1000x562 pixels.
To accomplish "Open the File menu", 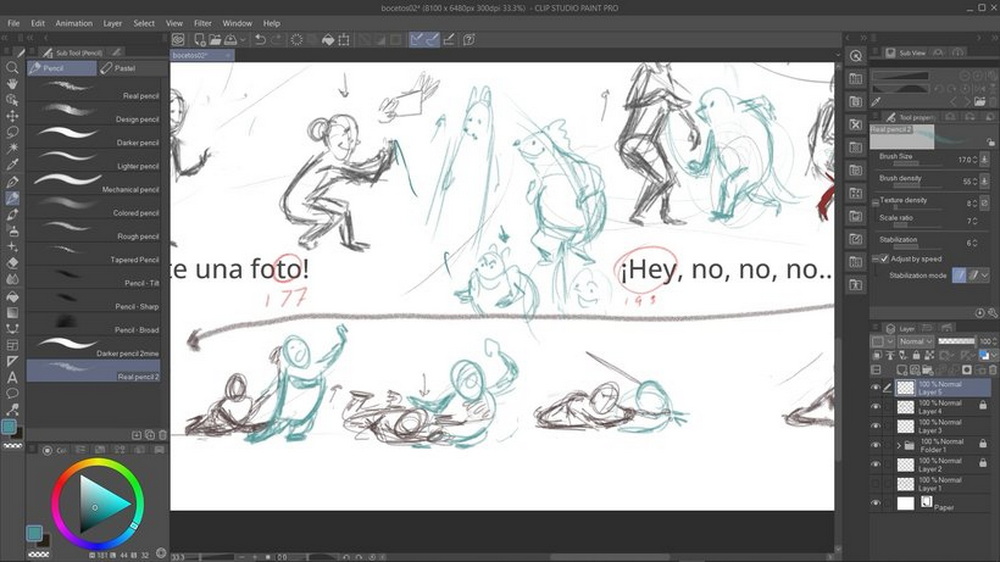I will (x=13, y=23).
